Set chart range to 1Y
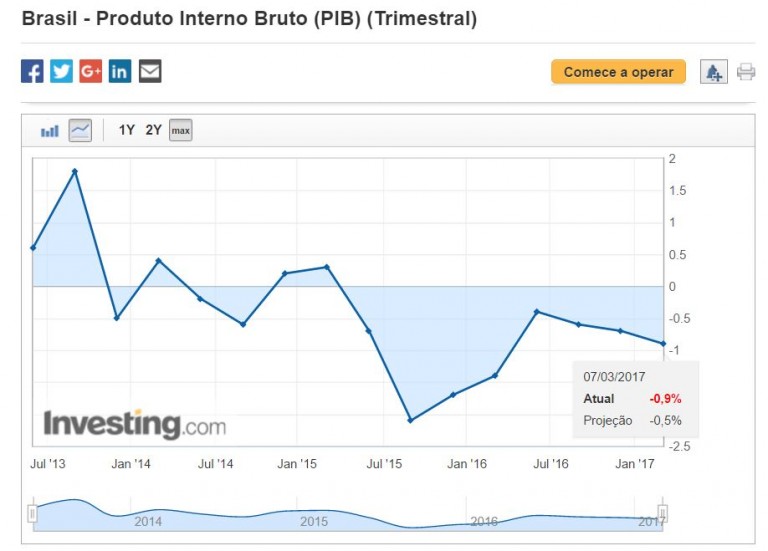 (x=127, y=130)
